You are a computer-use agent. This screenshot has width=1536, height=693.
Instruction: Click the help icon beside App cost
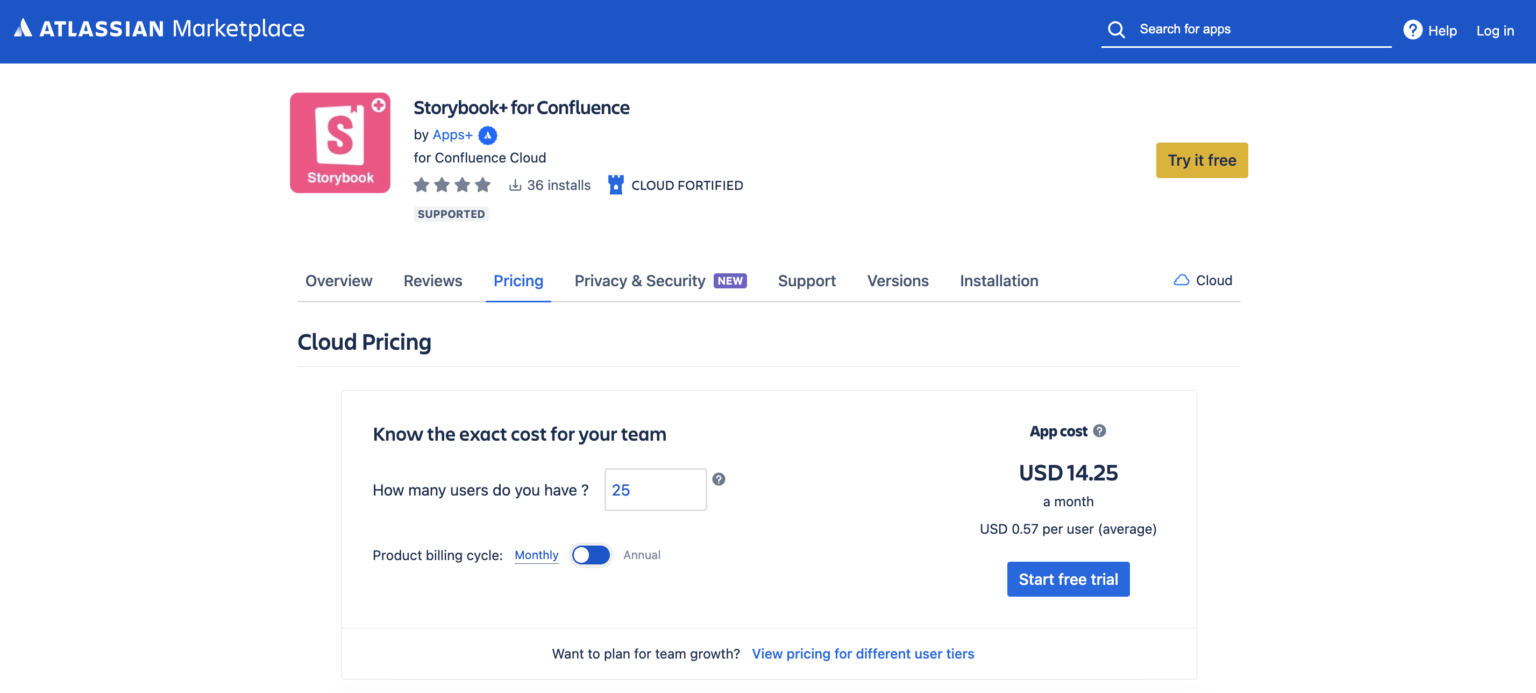[1099, 431]
